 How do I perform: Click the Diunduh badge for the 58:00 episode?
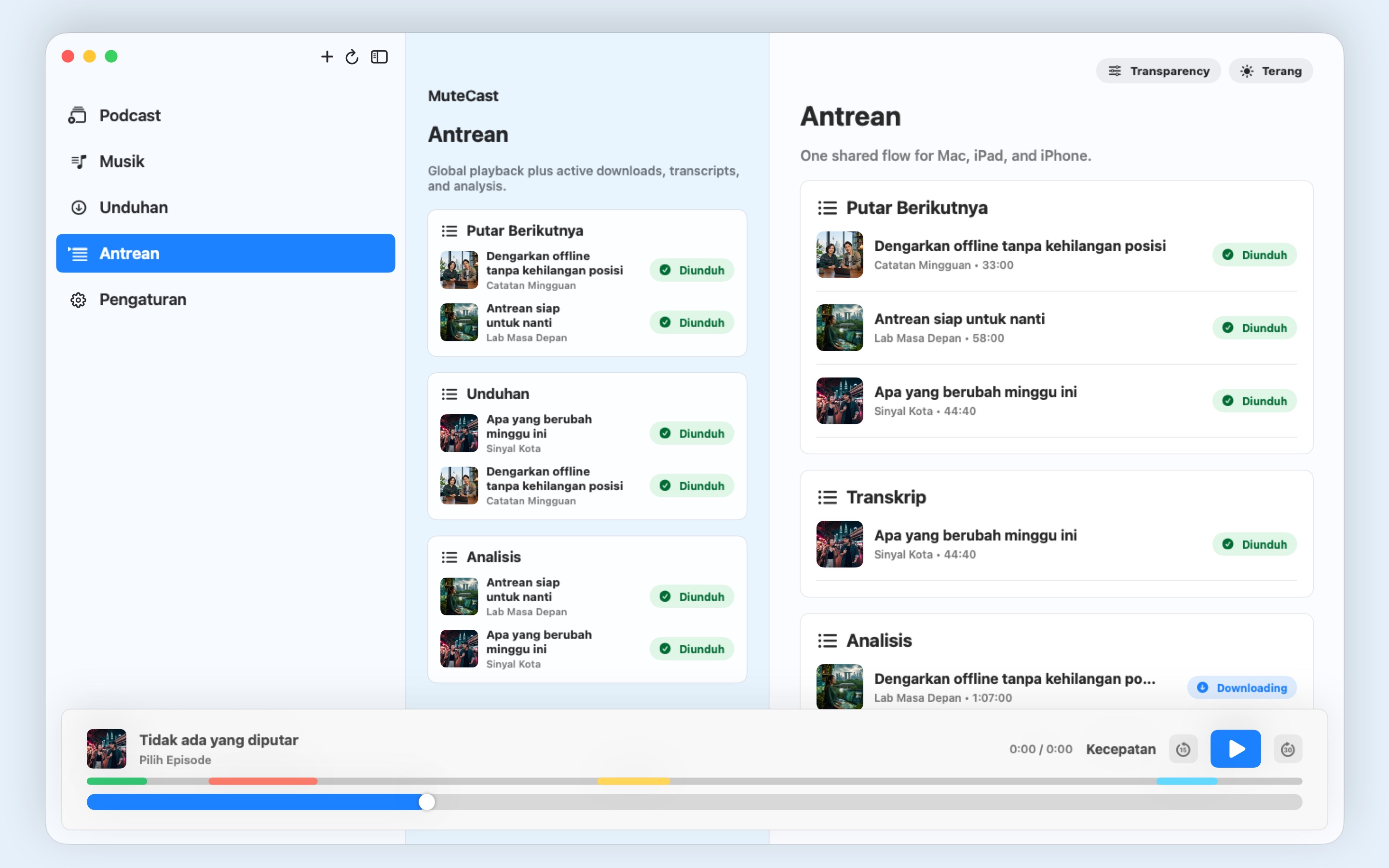[1255, 327]
